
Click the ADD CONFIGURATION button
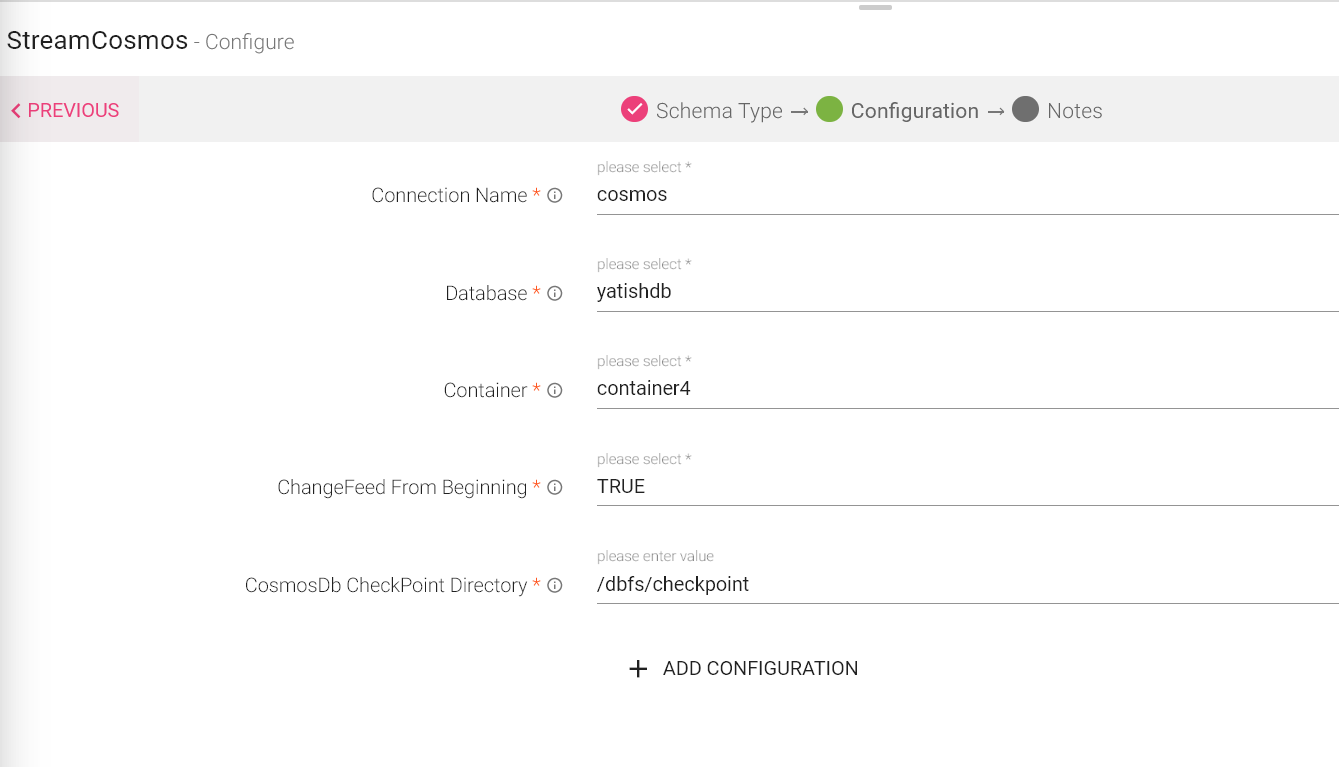[760, 669]
